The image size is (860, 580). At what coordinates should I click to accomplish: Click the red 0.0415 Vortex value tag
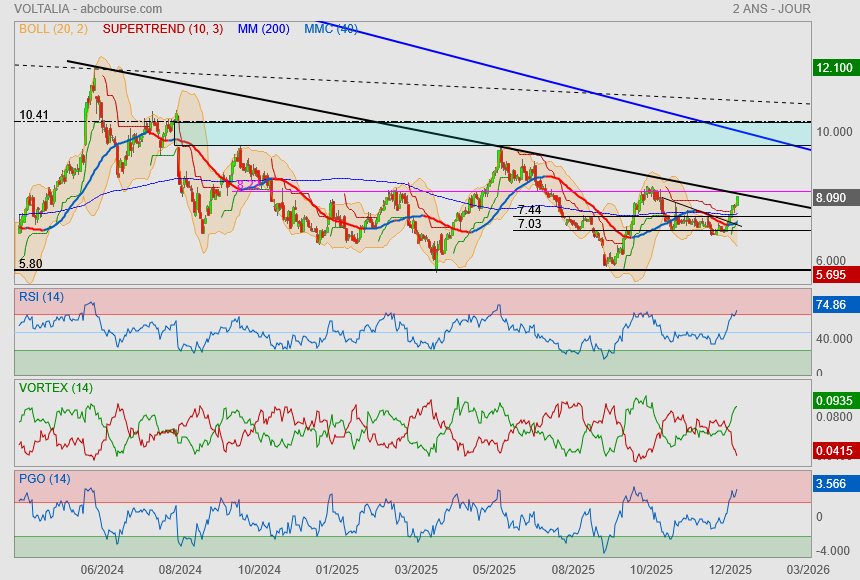coord(836,452)
